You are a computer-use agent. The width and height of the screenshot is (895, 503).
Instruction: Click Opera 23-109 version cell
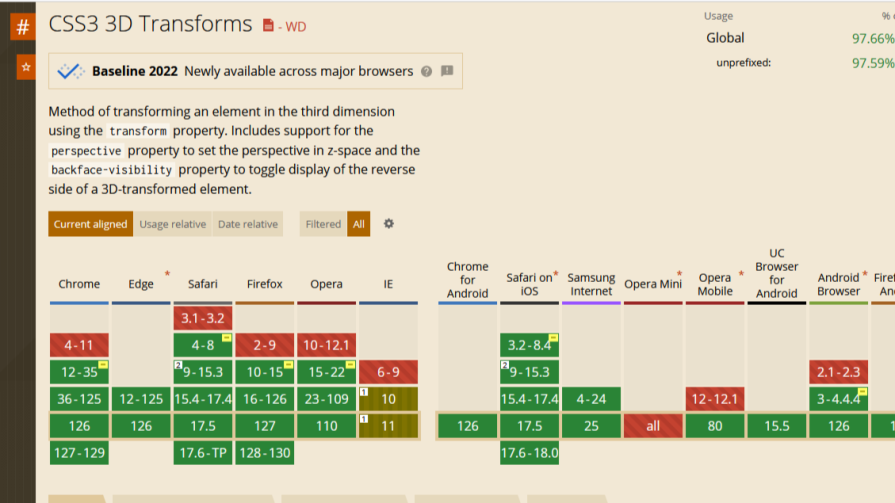pos(326,399)
